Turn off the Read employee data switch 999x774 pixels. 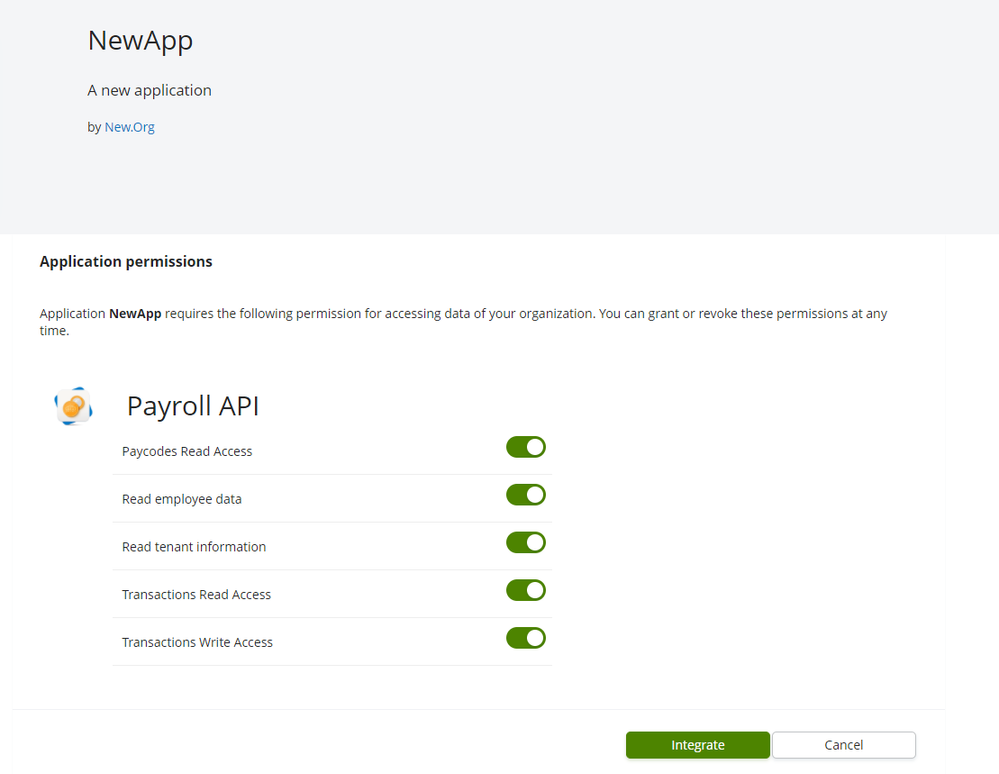click(525, 494)
